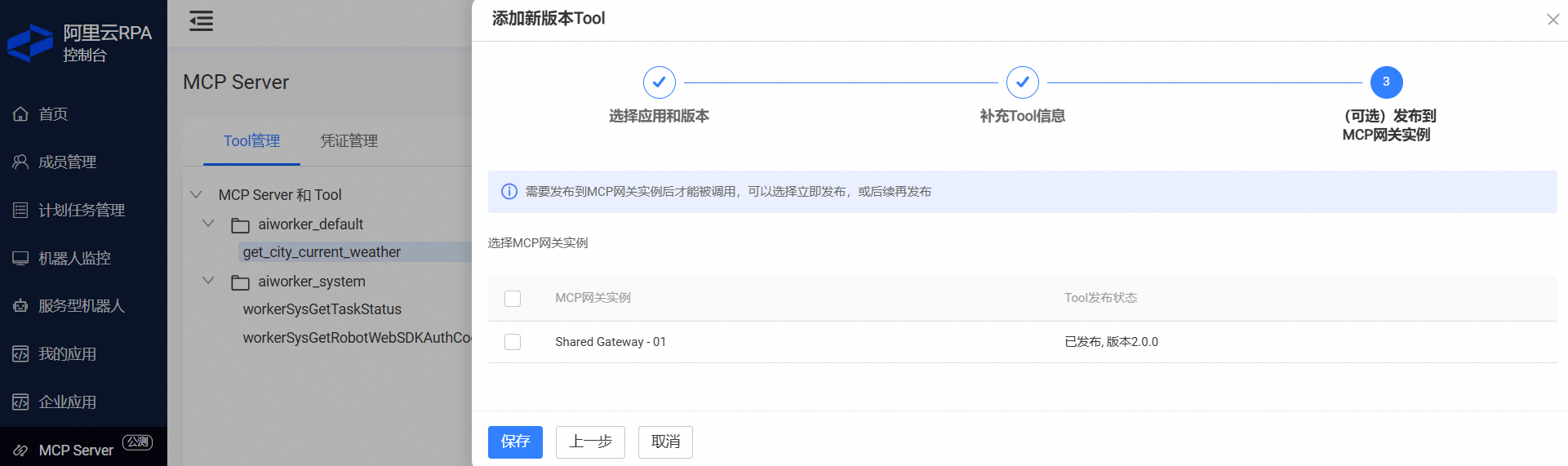Switch to the Tool管理 tab
The width and height of the screenshot is (1568, 466).
[x=252, y=141]
